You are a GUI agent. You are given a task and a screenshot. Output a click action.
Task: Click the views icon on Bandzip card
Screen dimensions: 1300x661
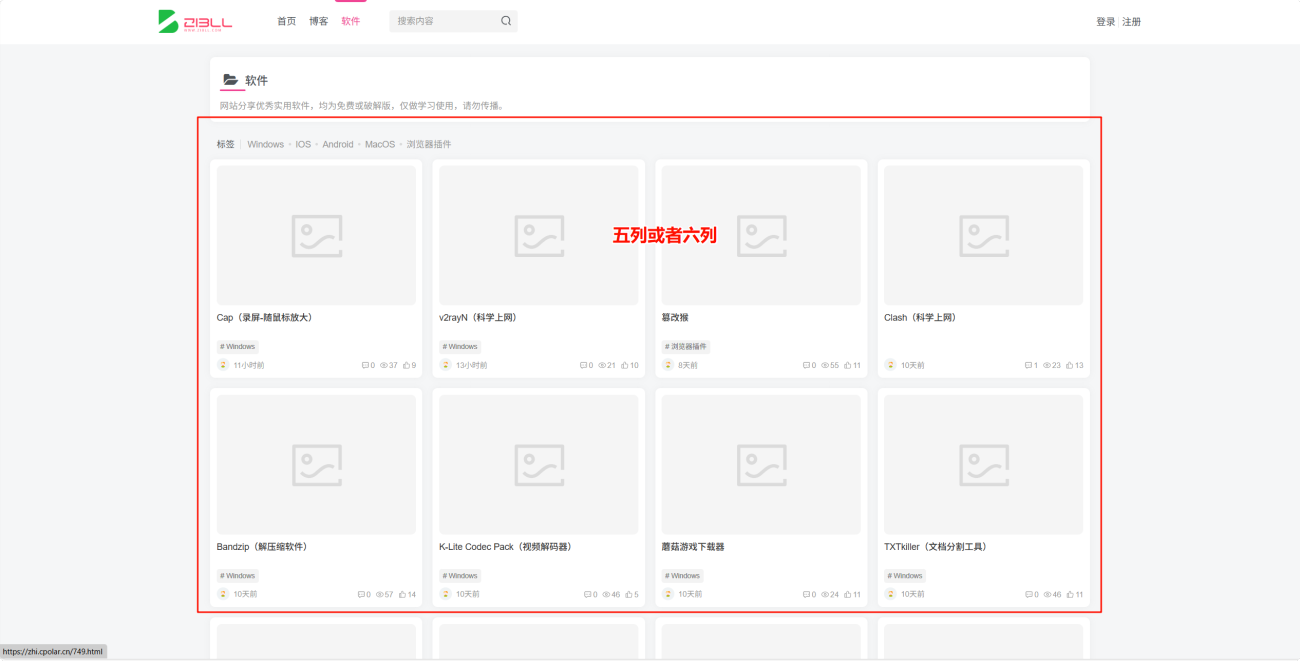tap(380, 594)
